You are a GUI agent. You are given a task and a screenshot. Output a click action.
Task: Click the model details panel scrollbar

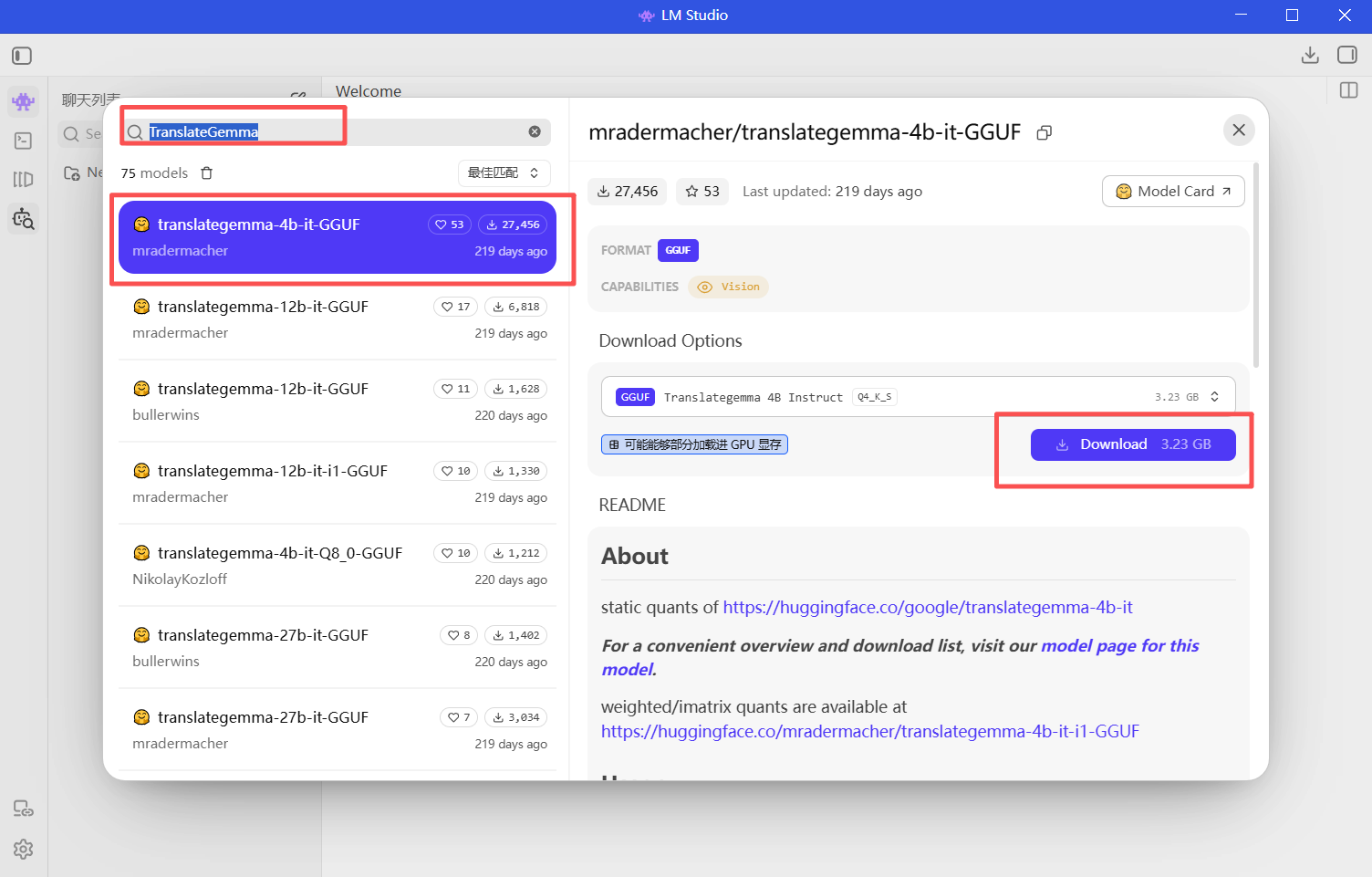pyautogui.click(x=1256, y=266)
